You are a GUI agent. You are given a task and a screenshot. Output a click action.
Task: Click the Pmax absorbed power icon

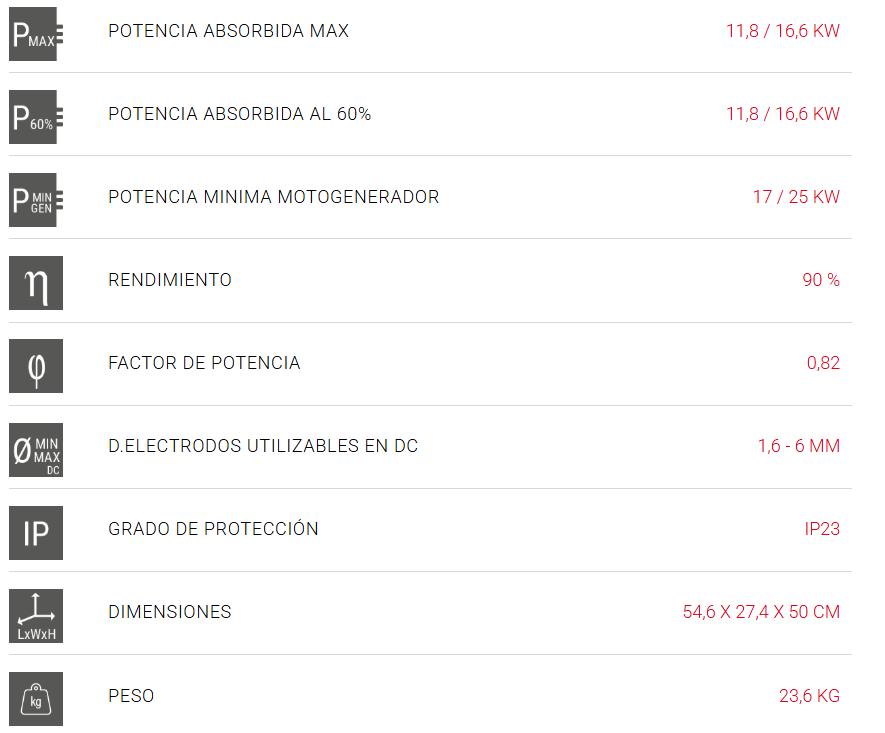click(x=36, y=34)
